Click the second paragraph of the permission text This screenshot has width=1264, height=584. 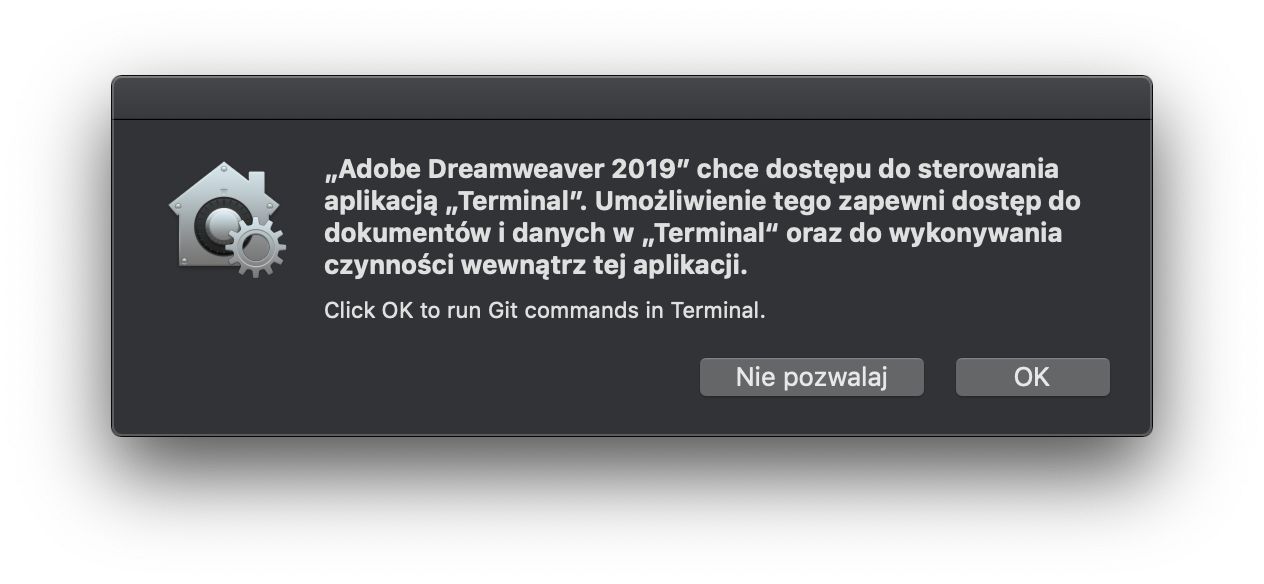click(545, 312)
